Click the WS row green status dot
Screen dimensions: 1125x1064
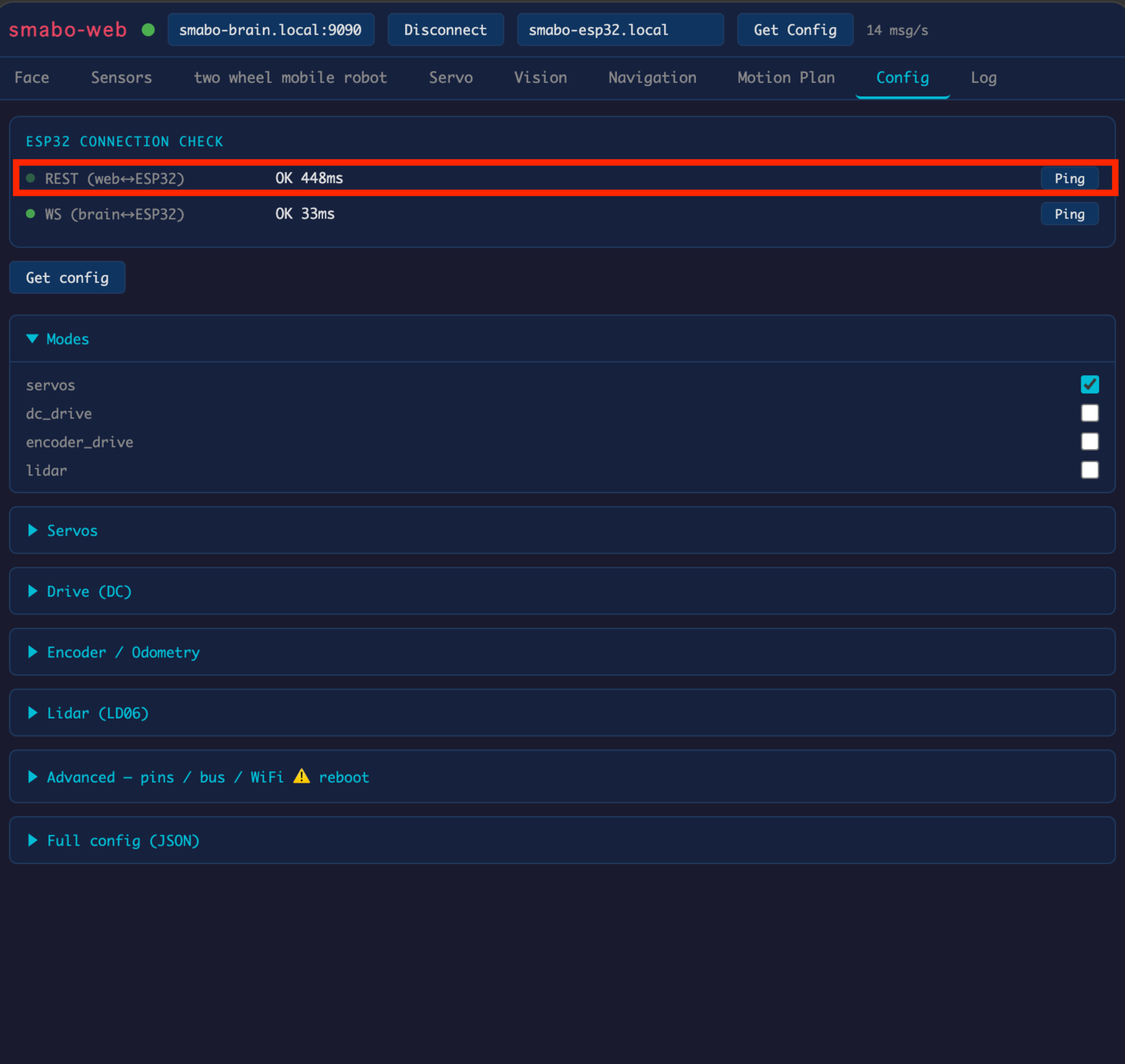(31, 214)
